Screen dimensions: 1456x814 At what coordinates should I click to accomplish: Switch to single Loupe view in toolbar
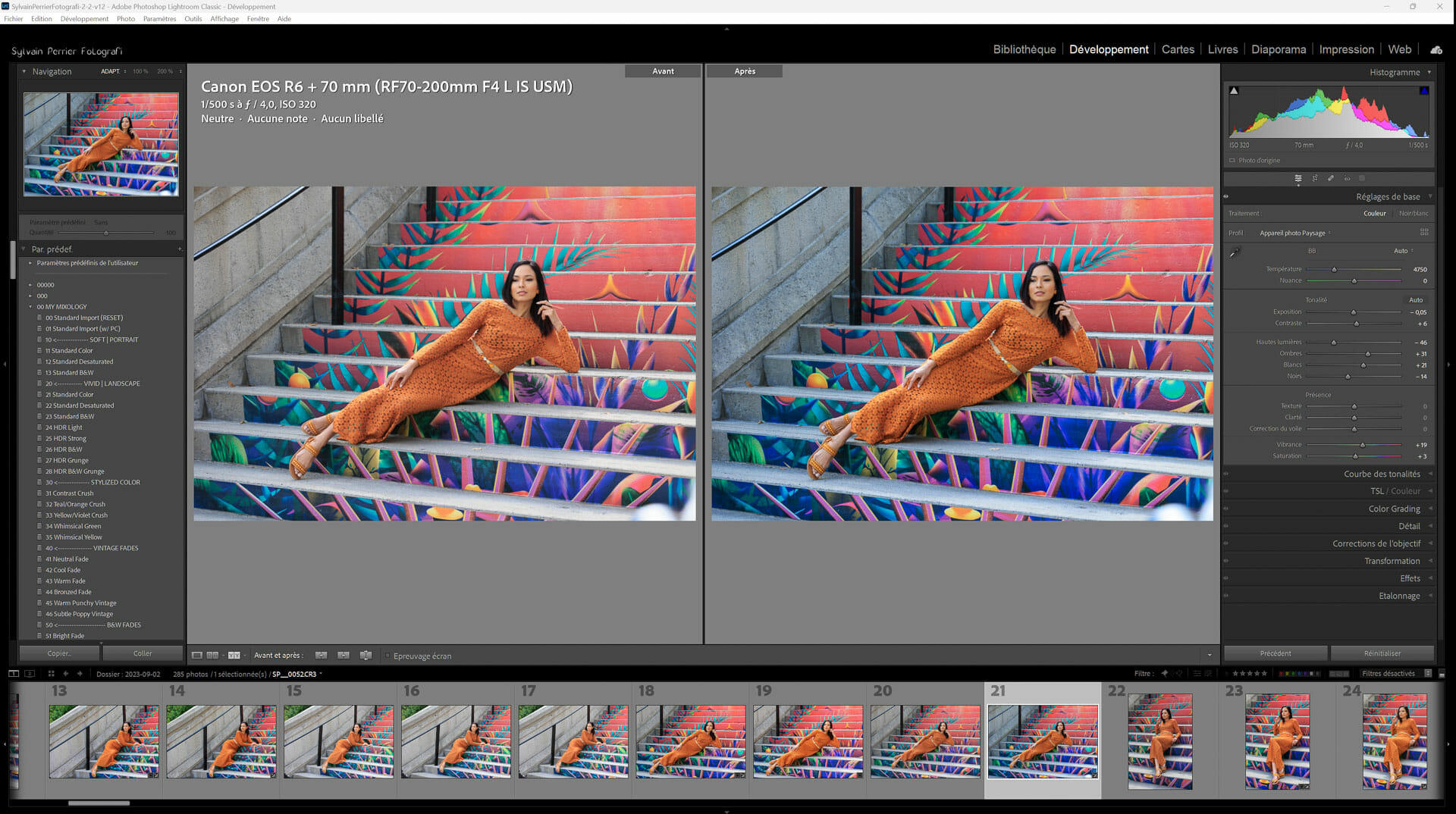coord(196,656)
